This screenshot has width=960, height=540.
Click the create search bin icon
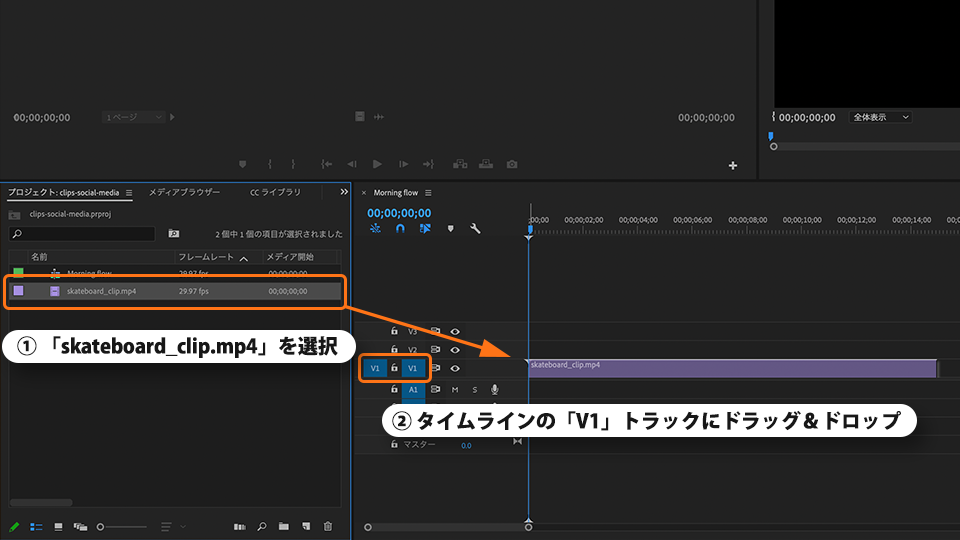pos(174,233)
